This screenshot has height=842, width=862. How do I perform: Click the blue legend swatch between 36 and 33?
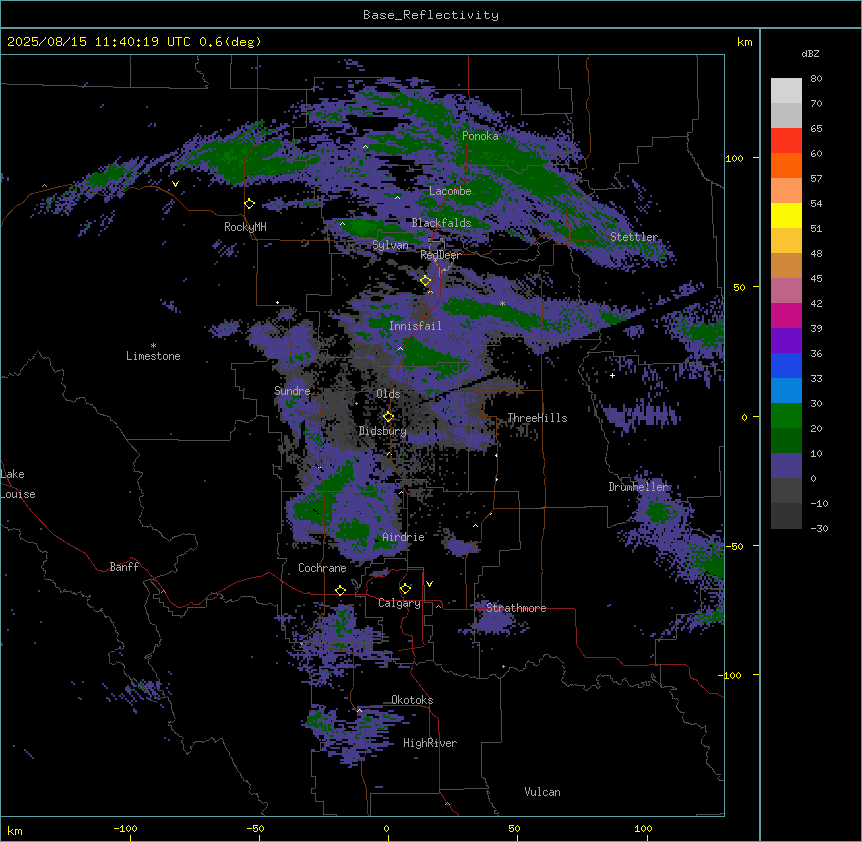pyautogui.click(x=786, y=365)
